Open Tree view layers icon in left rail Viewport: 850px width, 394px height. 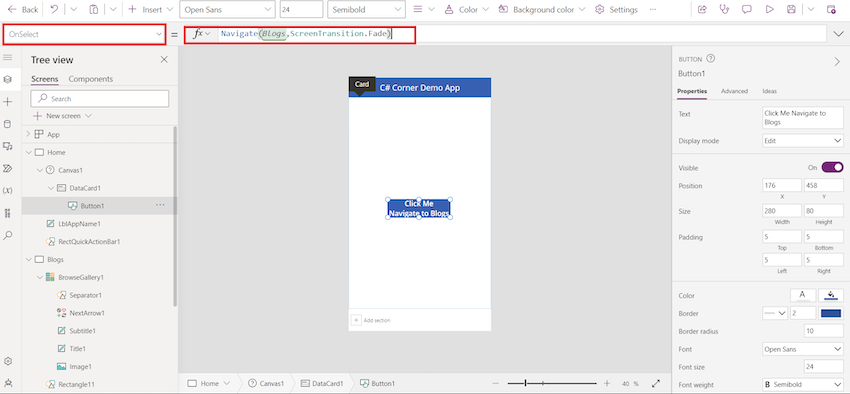(x=8, y=79)
